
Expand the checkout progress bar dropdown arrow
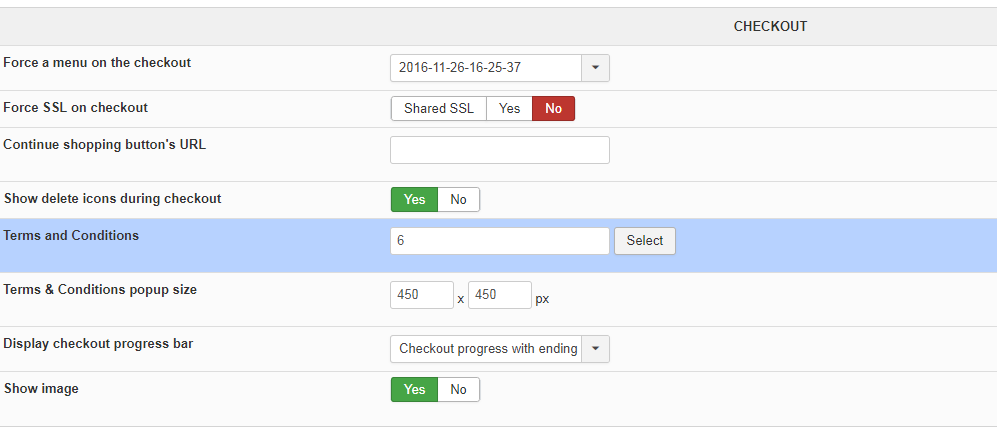(595, 349)
